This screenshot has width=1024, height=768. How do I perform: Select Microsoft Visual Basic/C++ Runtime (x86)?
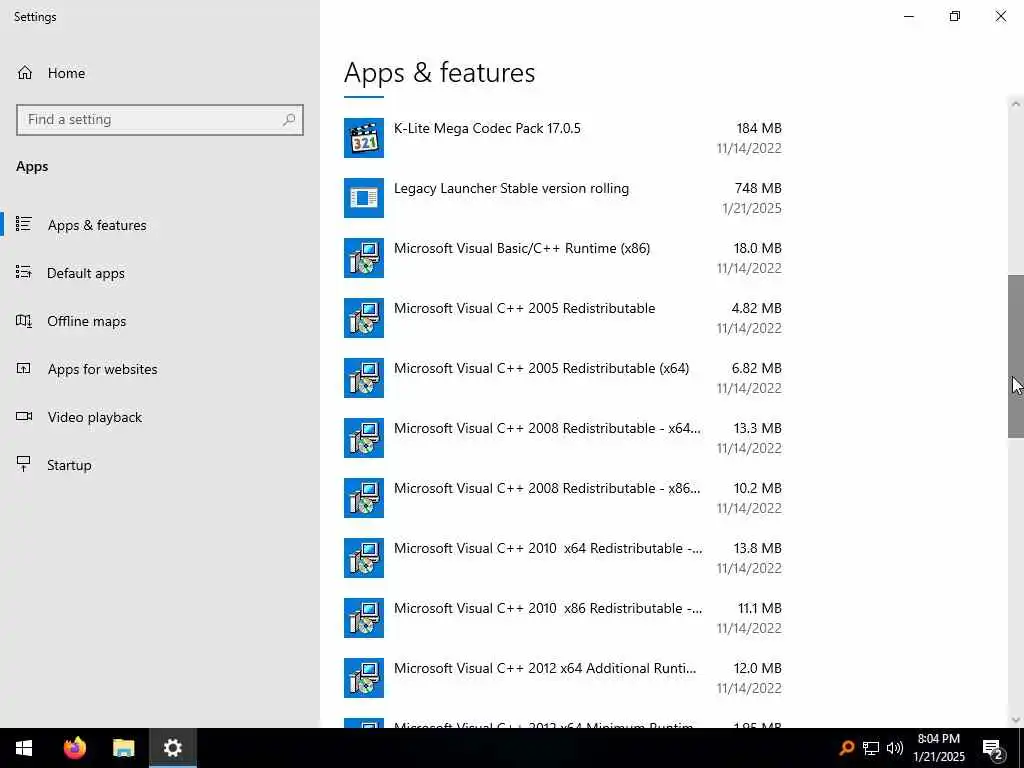563,258
